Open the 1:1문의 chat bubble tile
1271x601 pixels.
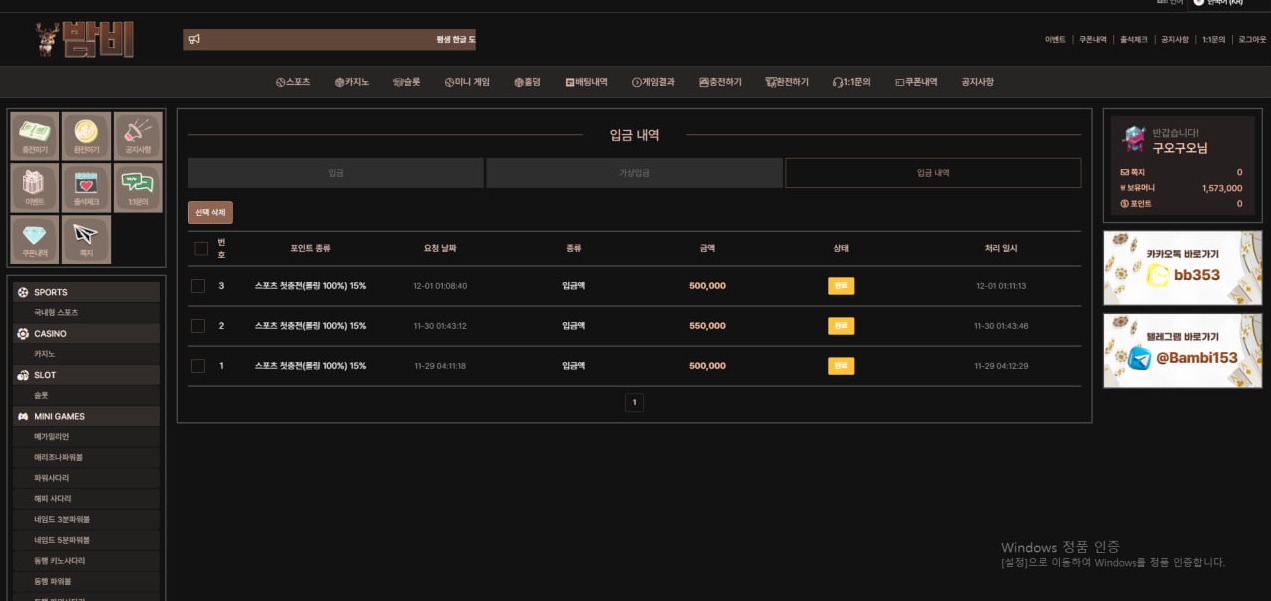point(138,188)
